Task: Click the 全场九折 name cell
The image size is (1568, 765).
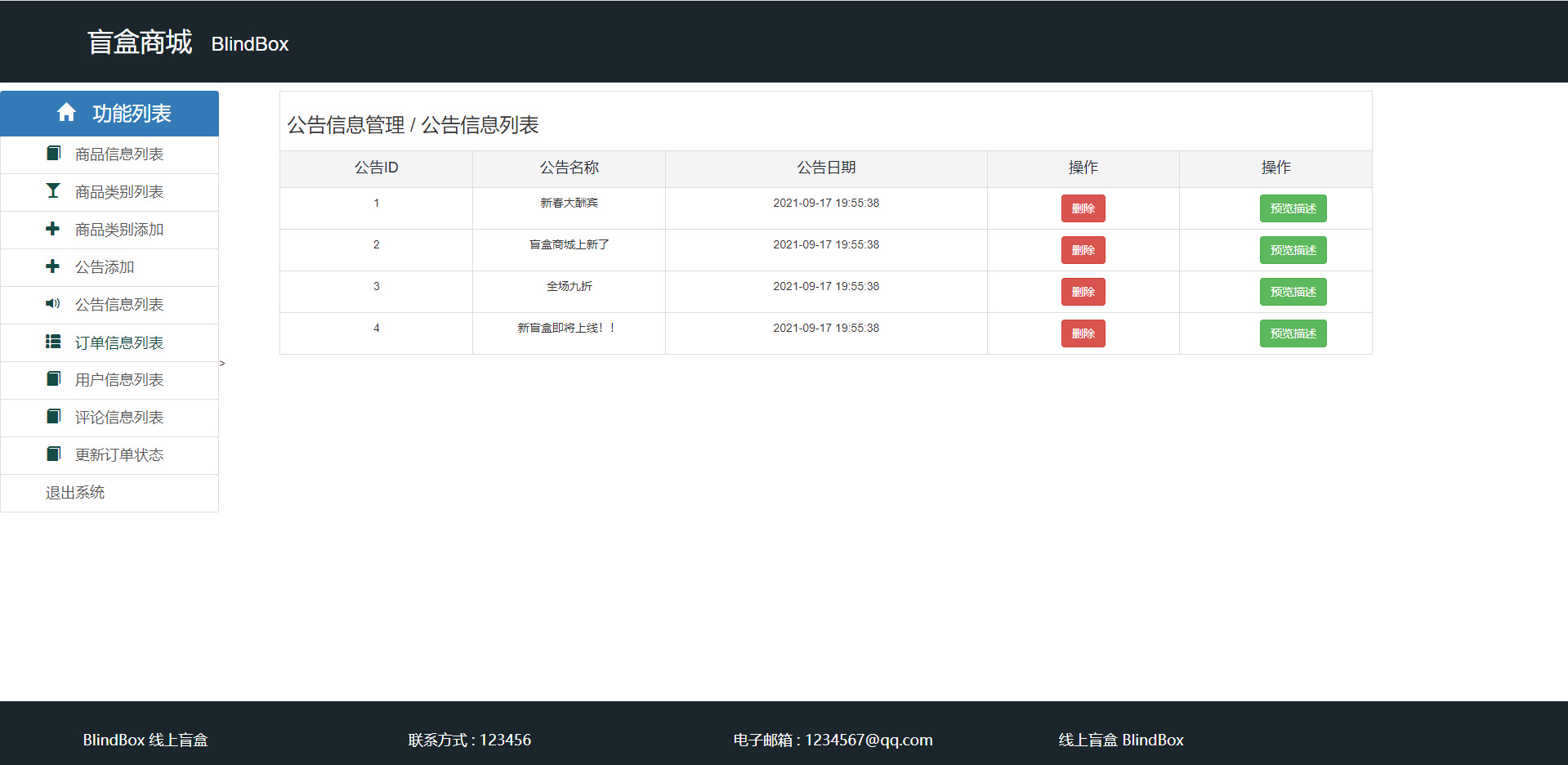Action: (569, 292)
